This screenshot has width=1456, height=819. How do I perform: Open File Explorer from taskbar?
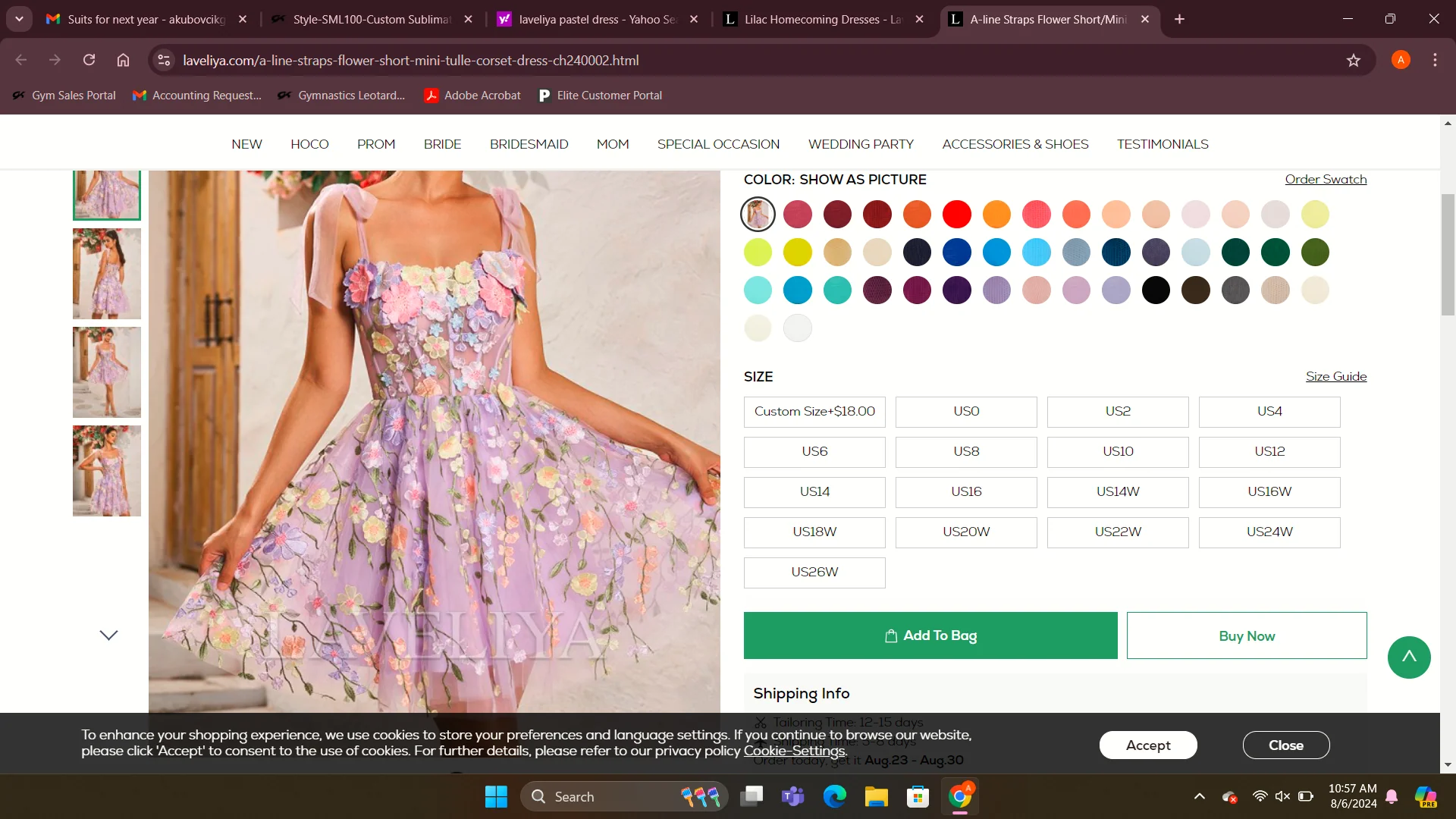click(x=876, y=796)
